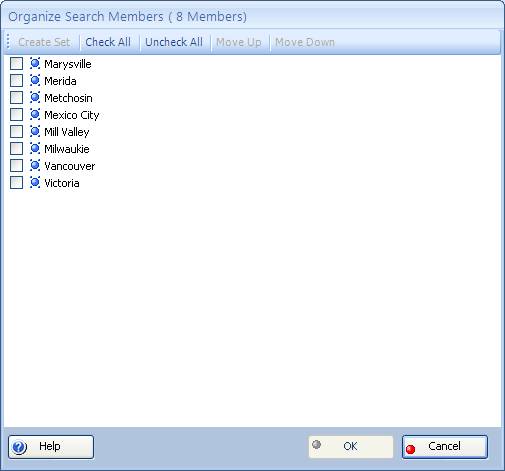Confirm with the OK button
Image resolution: width=505 pixels, height=471 pixels.
point(351,447)
